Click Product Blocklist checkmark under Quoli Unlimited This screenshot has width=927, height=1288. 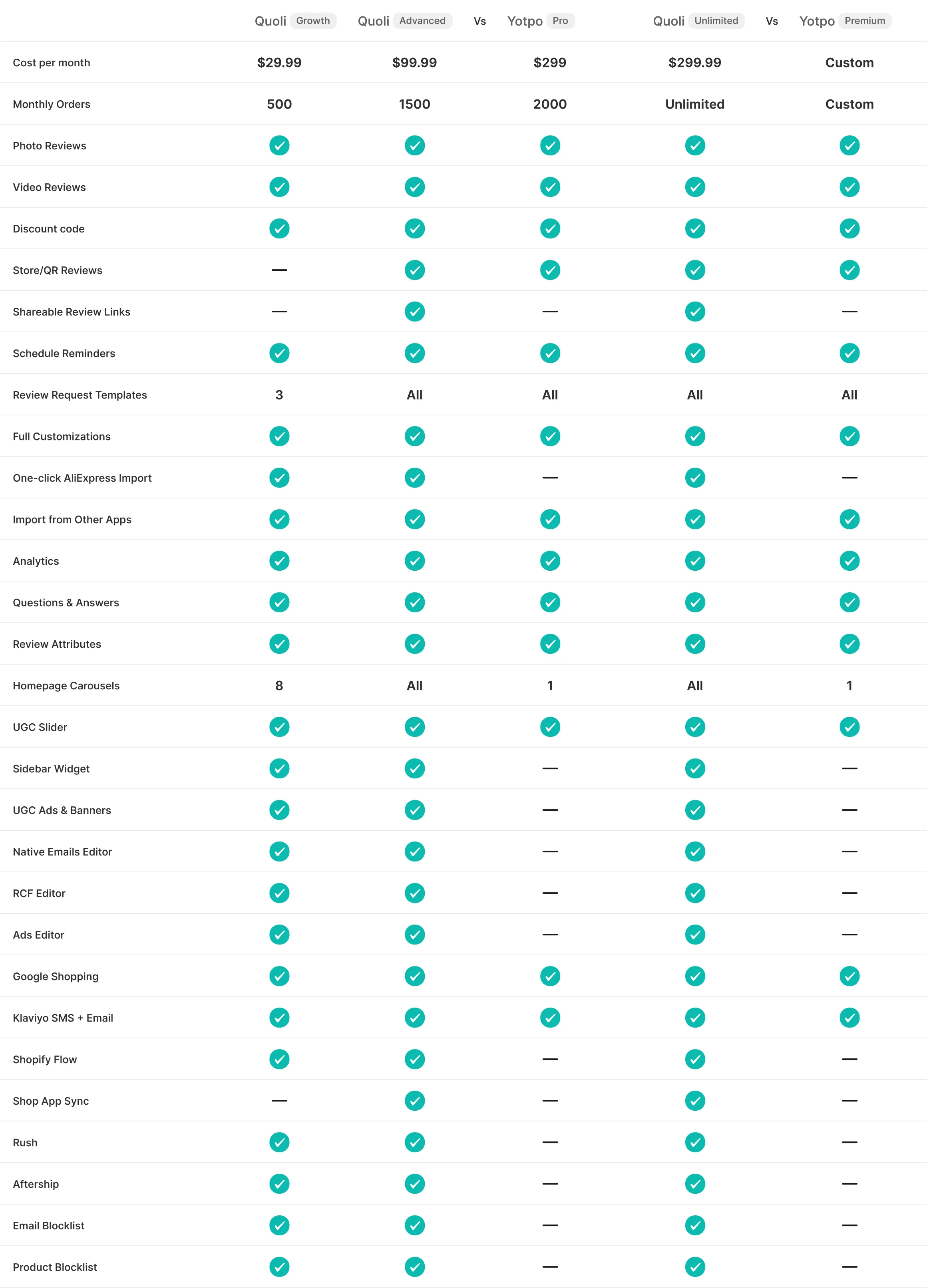coord(695,1267)
